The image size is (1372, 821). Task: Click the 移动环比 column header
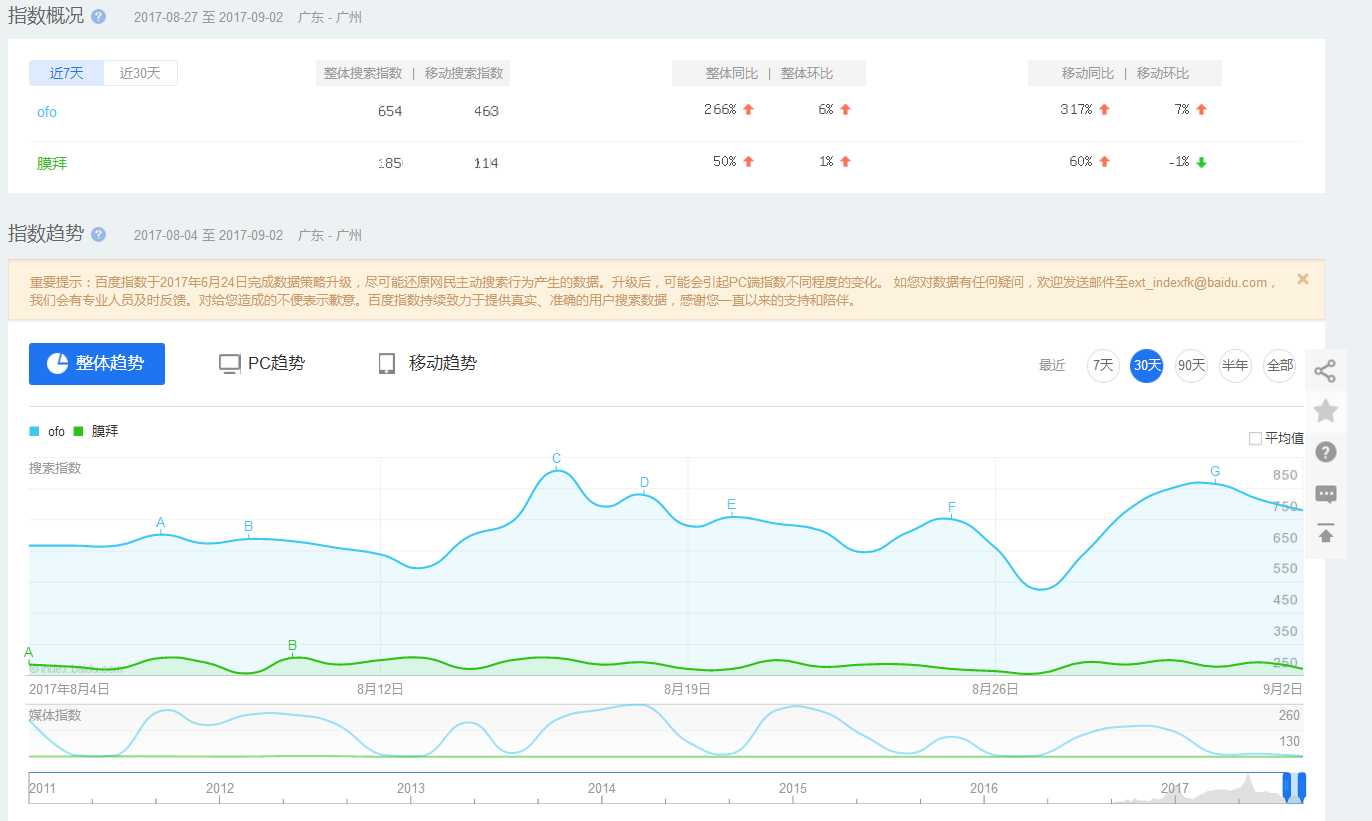(x=1163, y=74)
